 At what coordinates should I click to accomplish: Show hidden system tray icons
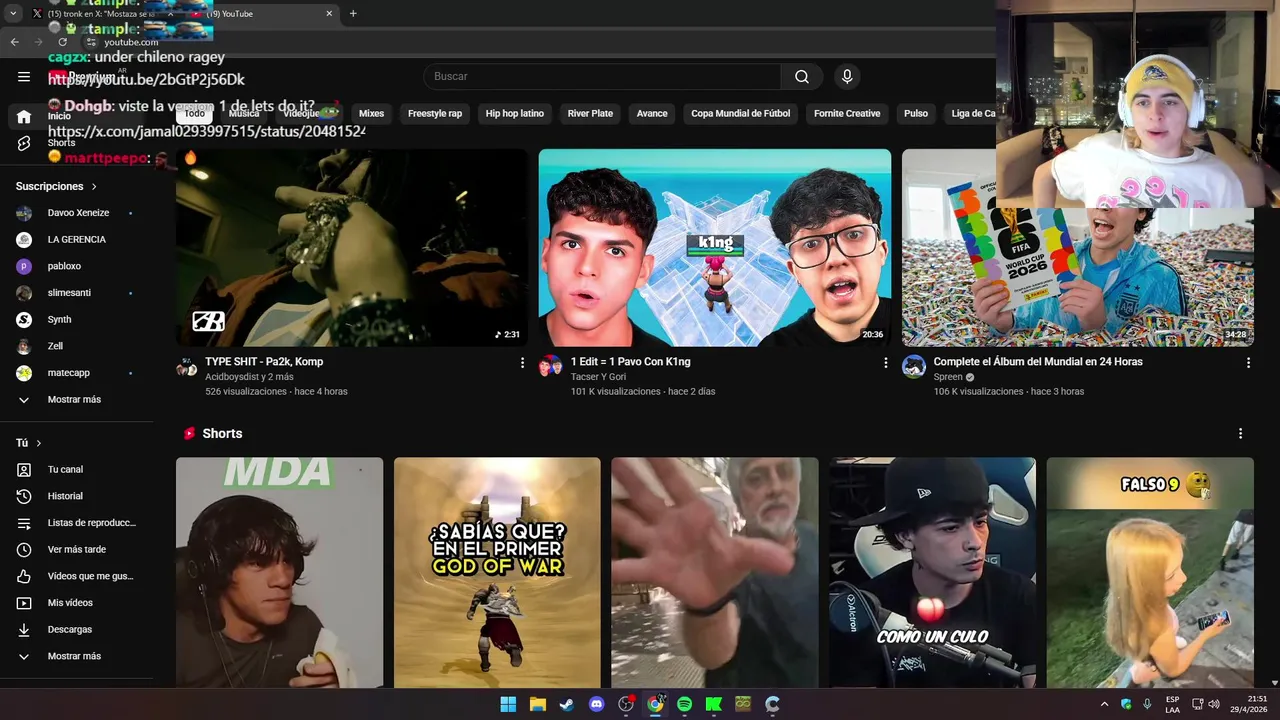[1104, 704]
